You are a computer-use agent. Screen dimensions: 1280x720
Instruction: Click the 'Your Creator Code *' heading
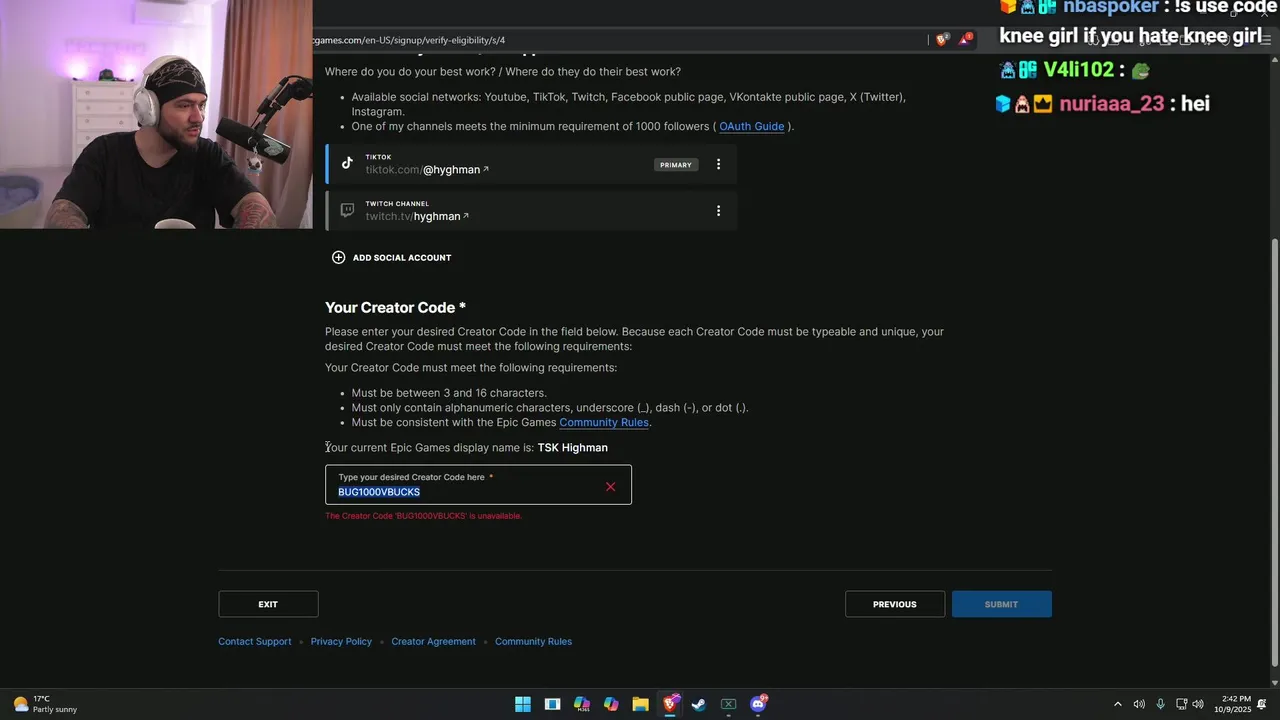[x=395, y=307]
